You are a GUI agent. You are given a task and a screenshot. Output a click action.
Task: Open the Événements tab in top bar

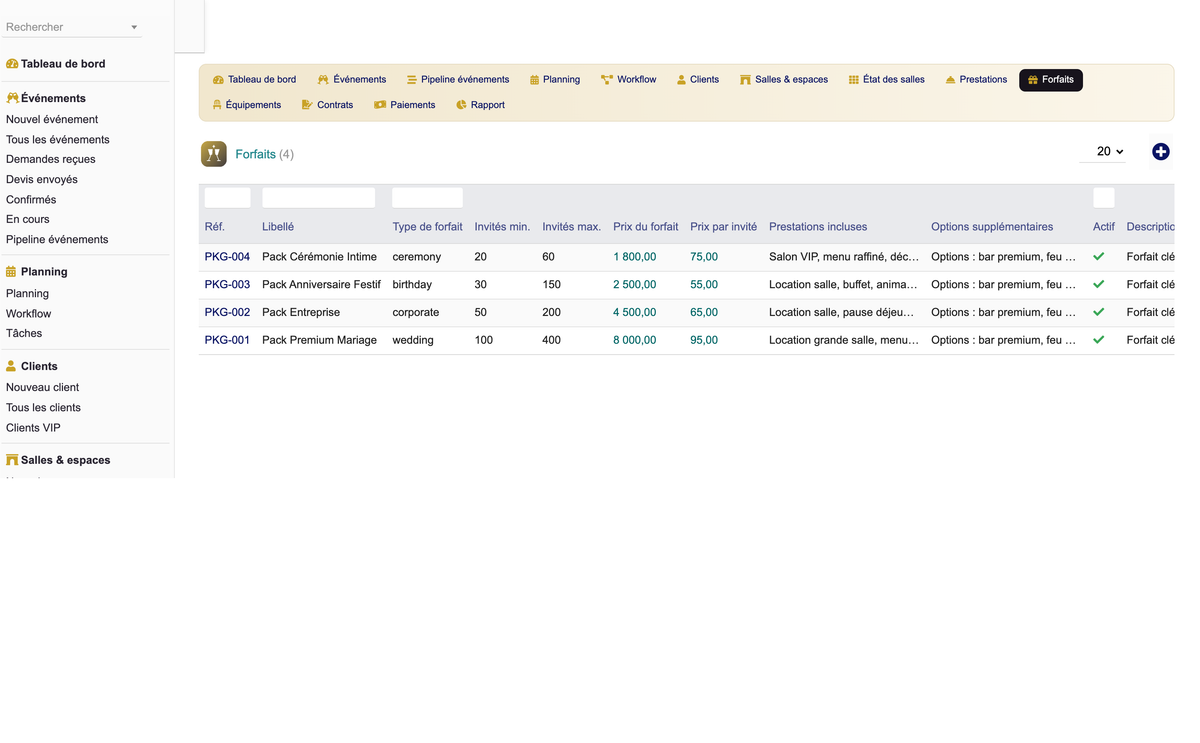(352, 80)
